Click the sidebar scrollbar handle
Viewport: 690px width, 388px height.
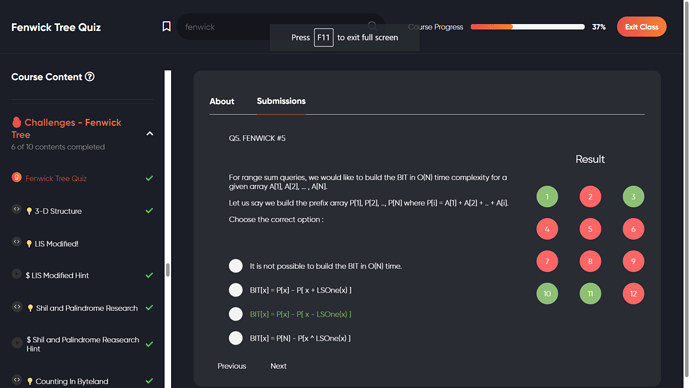click(x=168, y=270)
